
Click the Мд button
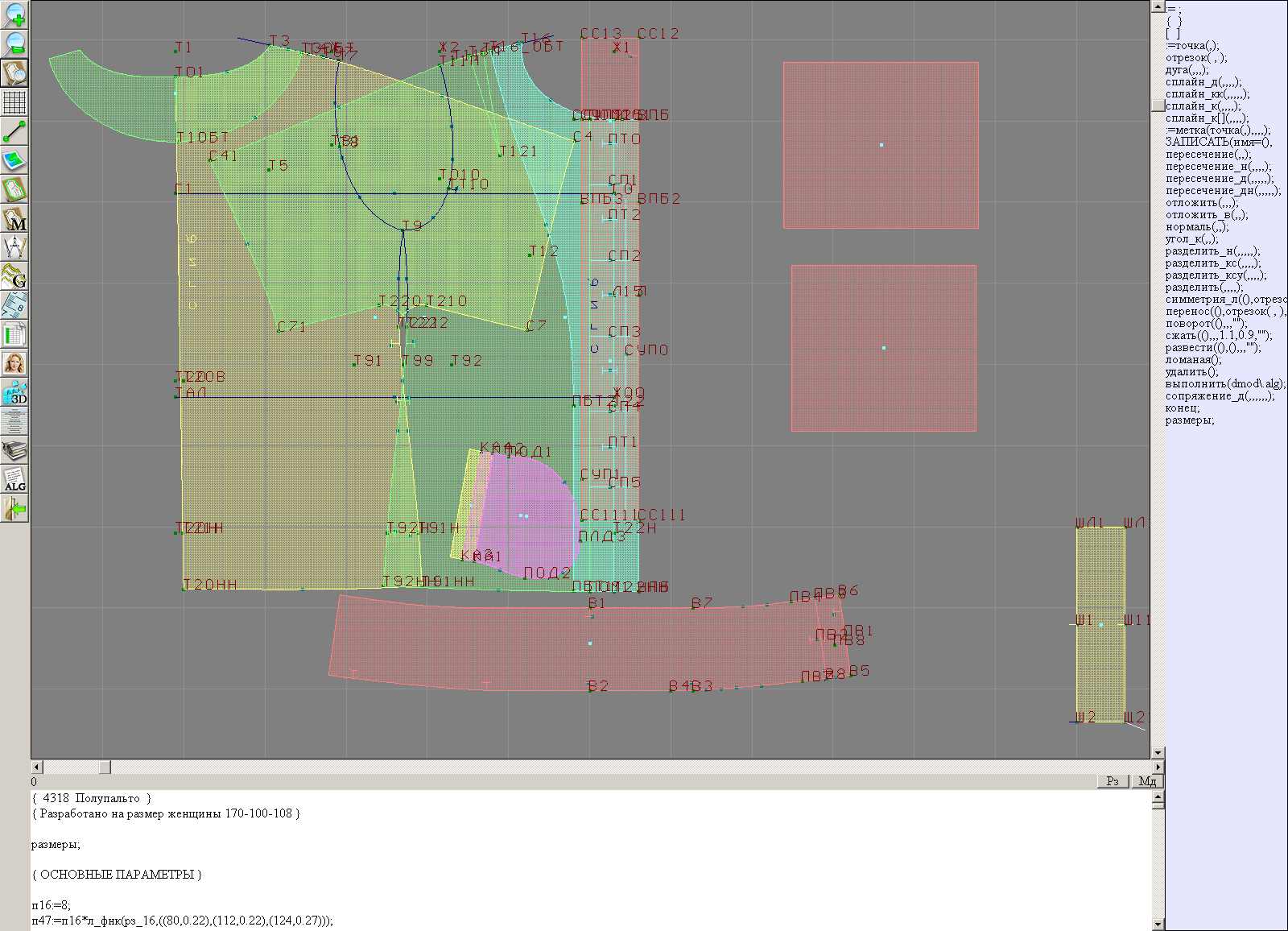click(1147, 781)
